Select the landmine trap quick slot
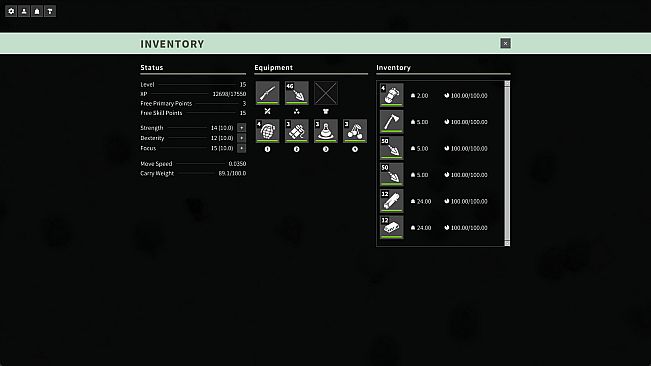This screenshot has width=651, height=366. 326,131
